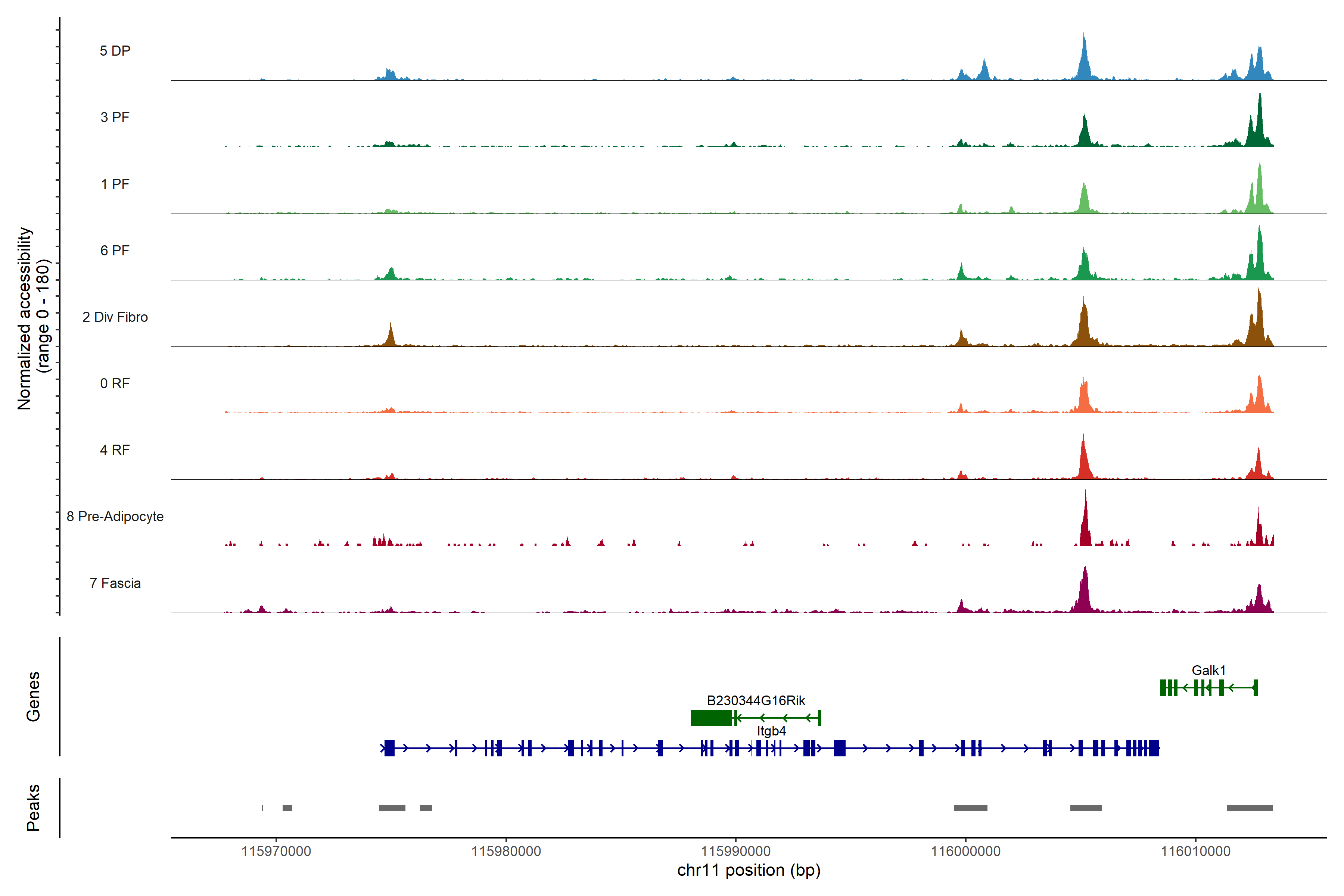This screenshot has width=1344, height=896.
Task: Click the 7 Fascia track label
Action: pyautogui.click(x=115, y=584)
